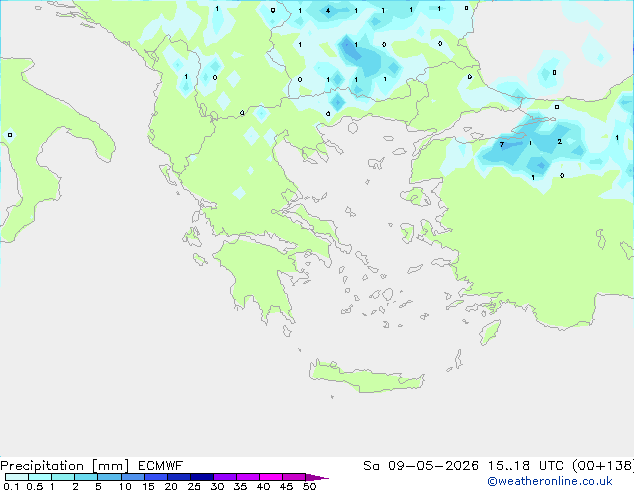Click the map precipitation value "7"

click(x=502, y=144)
